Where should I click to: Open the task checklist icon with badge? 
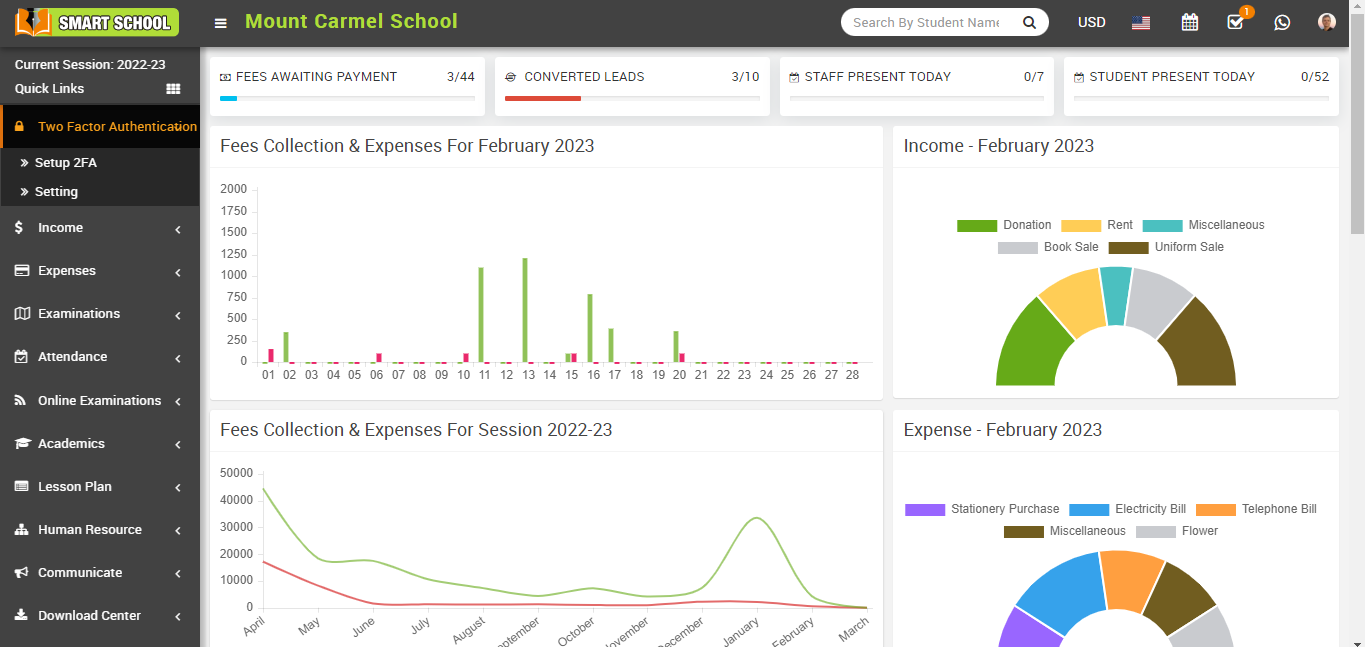pyautogui.click(x=1236, y=22)
